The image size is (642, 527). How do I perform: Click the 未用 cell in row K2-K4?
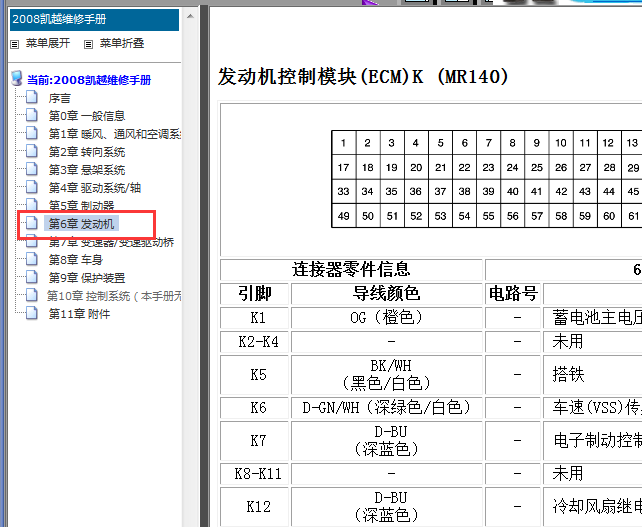pyautogui.click(x=592, y=342)
